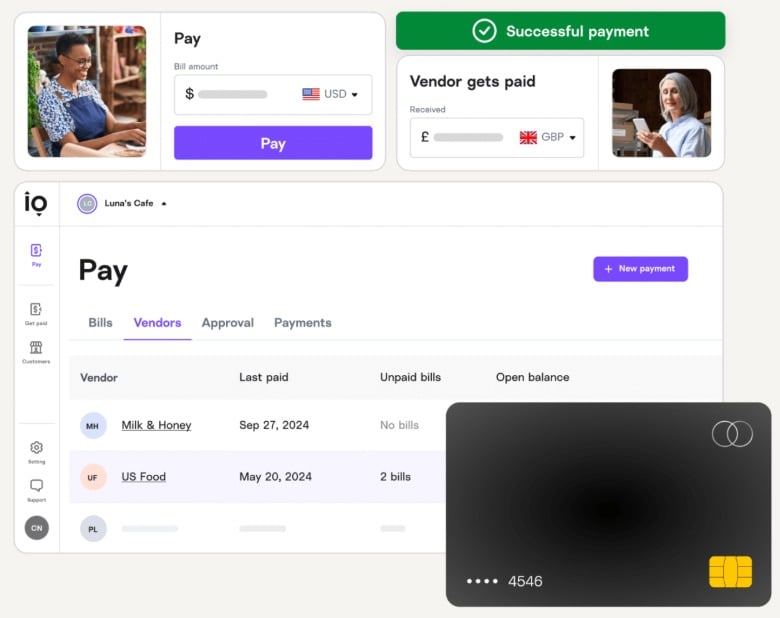Viewport: 780px width, 618px height.
Task: Switch to the Approval tab
Action: pyautogui.click(x=228, y=323)
